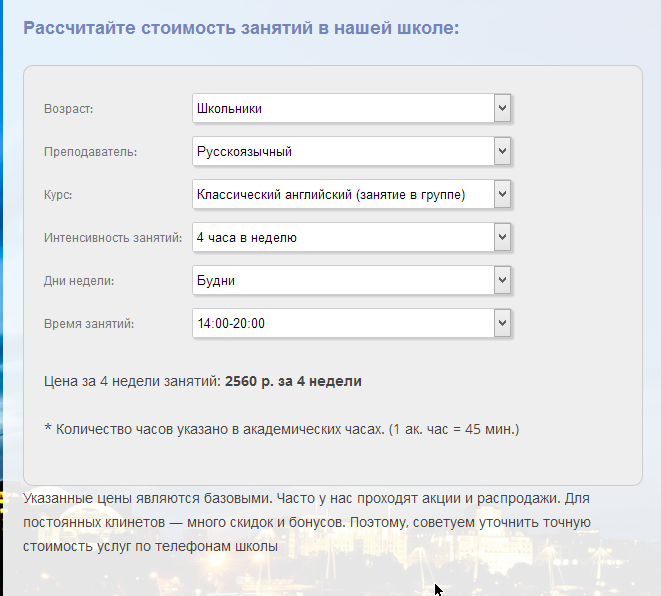The width and height of the screenshot is (661, 596).
Task: Click the Преподаватель field label
Action: (x=91, y=152)
